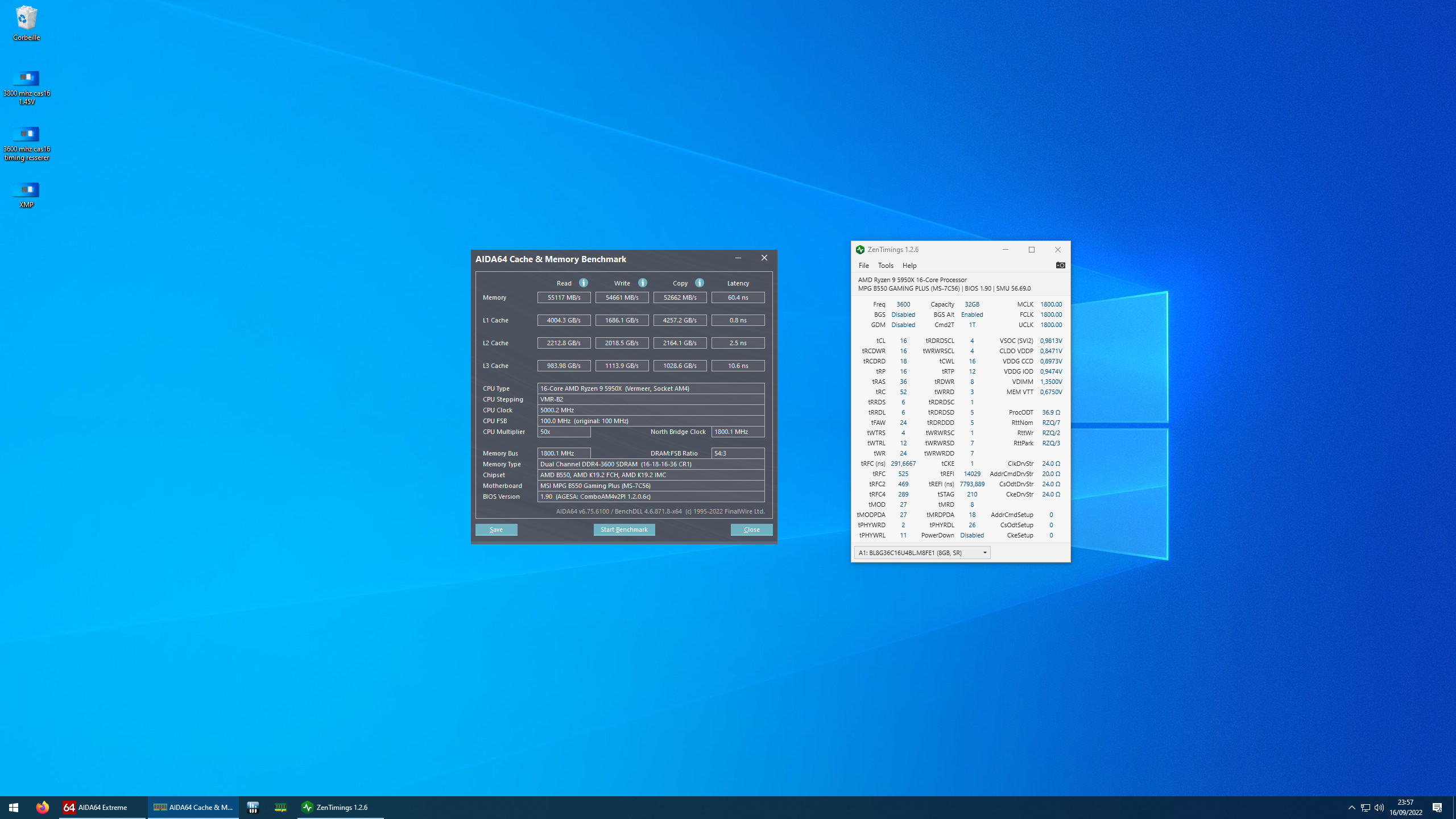This screenshot has height=819, width=1456.
Task: Click the Save button in AIDA64
Action: click(x=496, y=530)
